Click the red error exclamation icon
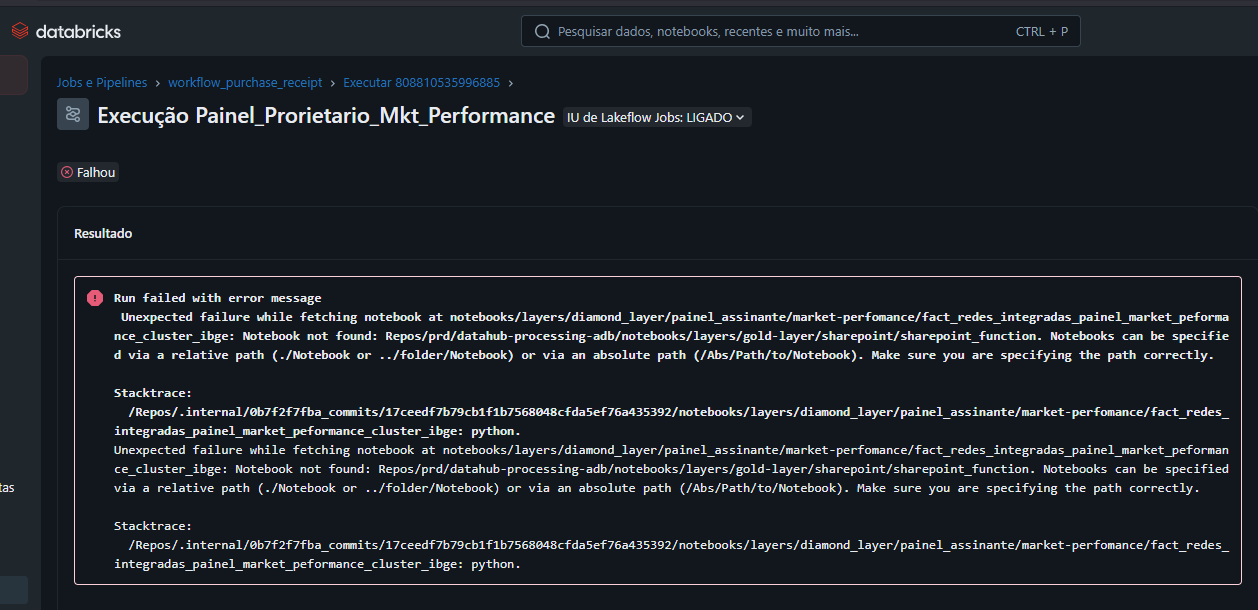Image resolution: width=1258 pixels, height=610 pixels. 94,298
